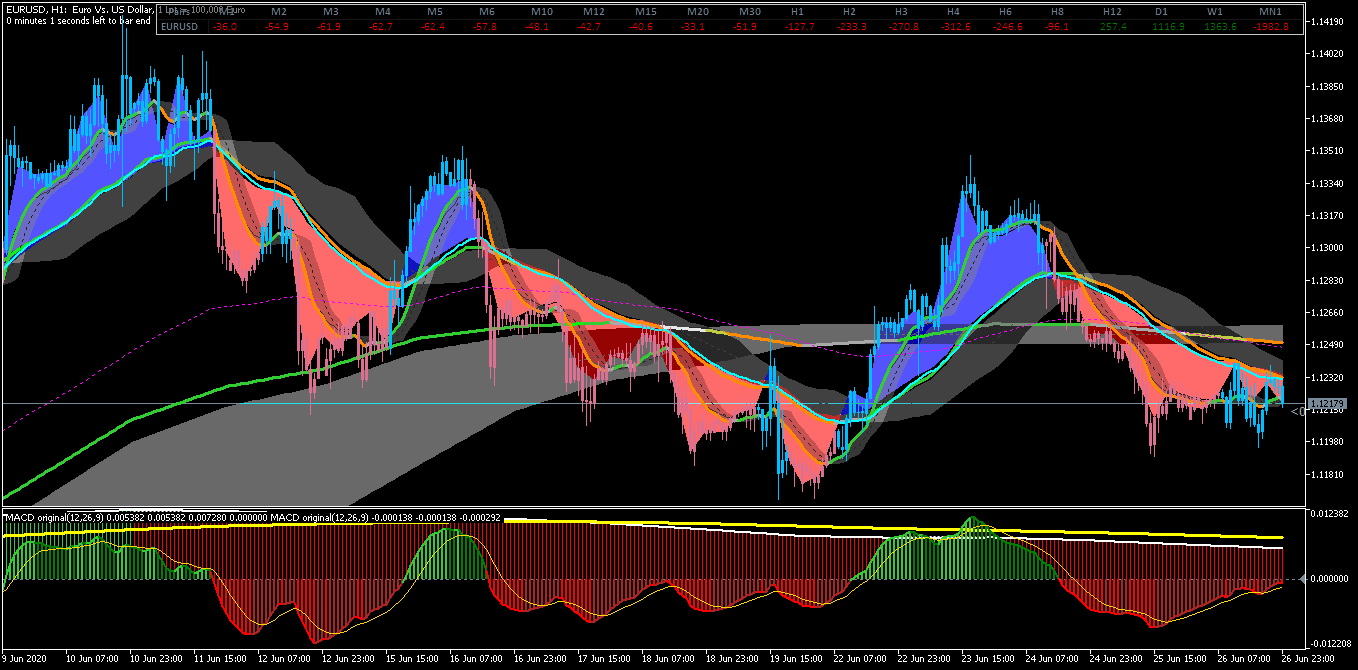Click the '0 minutes 1 seconds left to bar end' label
This screenshot has height=670, width=1358.
coord(78,20)
